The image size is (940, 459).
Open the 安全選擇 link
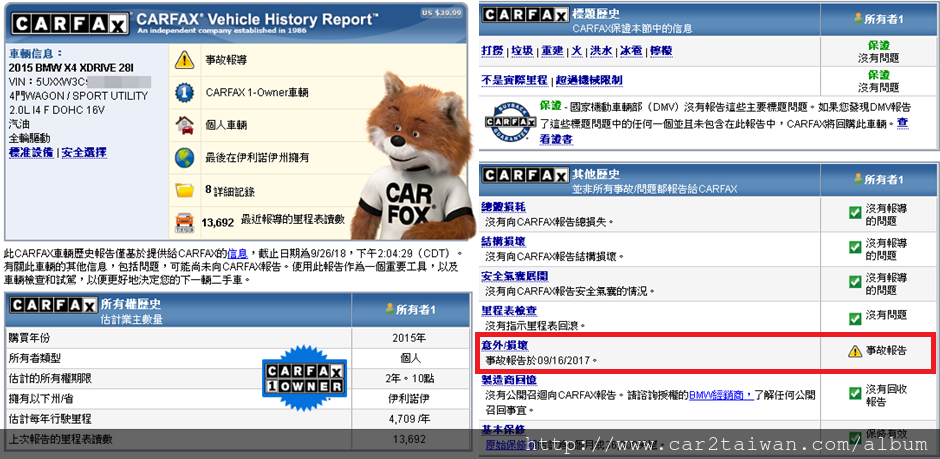click(84, 152)
